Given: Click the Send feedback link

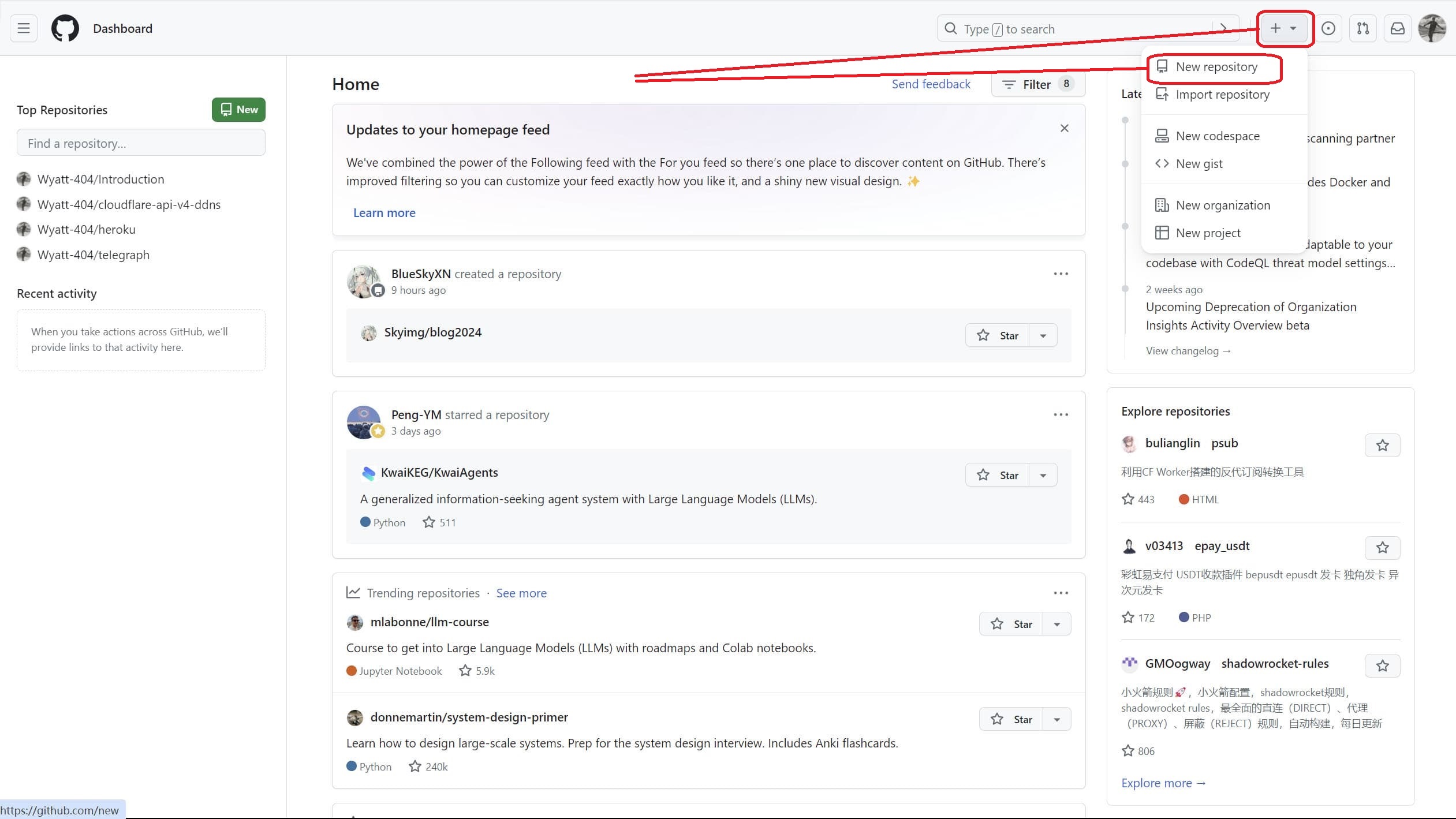Looking at the screenshot, I should (931, 84).
